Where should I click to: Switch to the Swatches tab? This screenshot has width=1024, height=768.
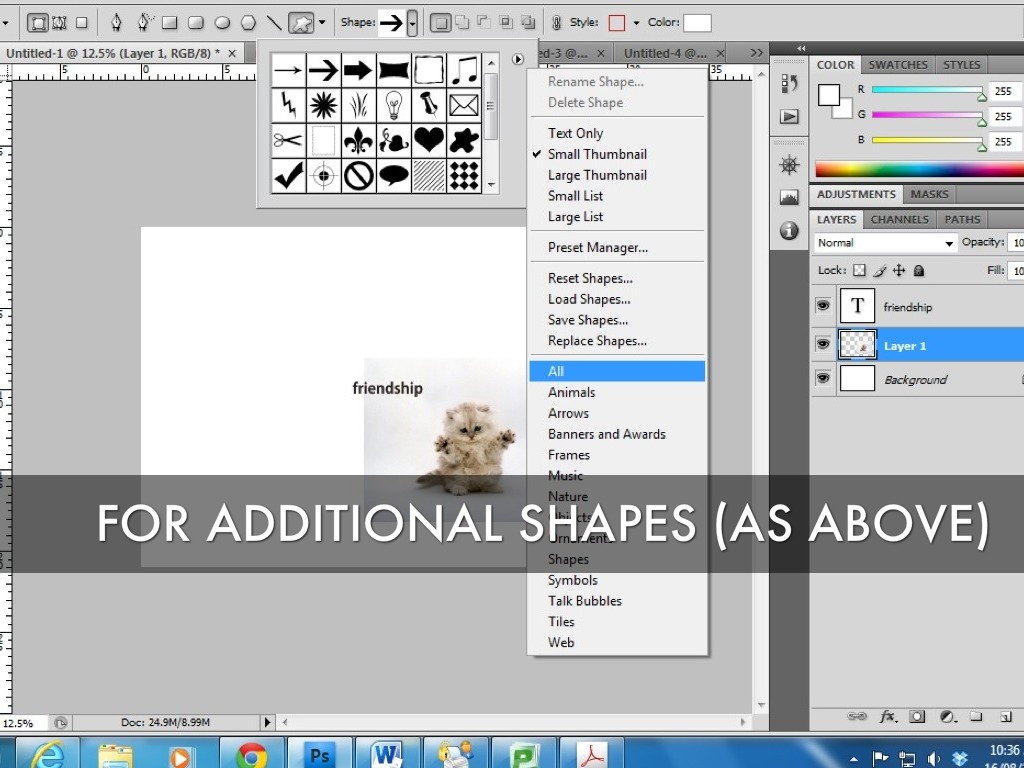tap(897, 65)
